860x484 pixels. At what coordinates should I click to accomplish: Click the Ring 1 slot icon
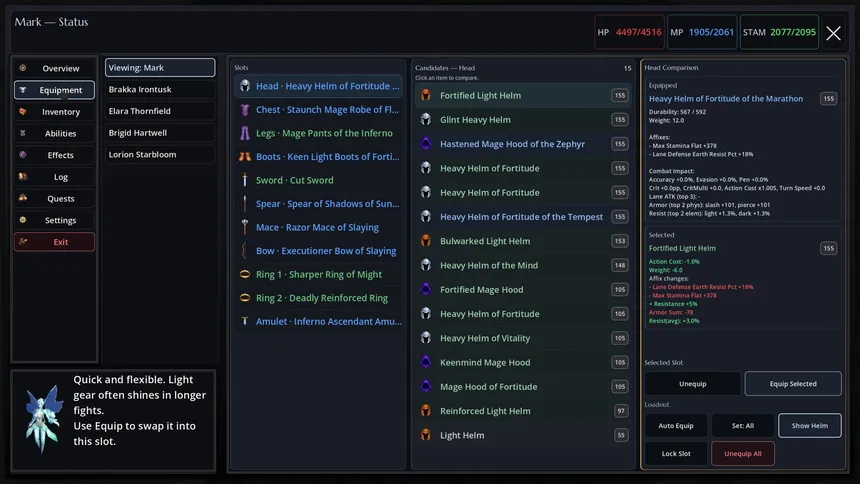(245, 274)
